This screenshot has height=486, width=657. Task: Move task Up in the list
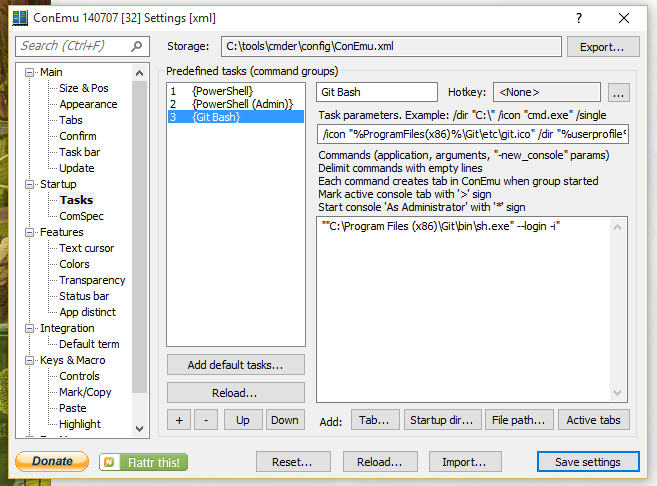243,420
